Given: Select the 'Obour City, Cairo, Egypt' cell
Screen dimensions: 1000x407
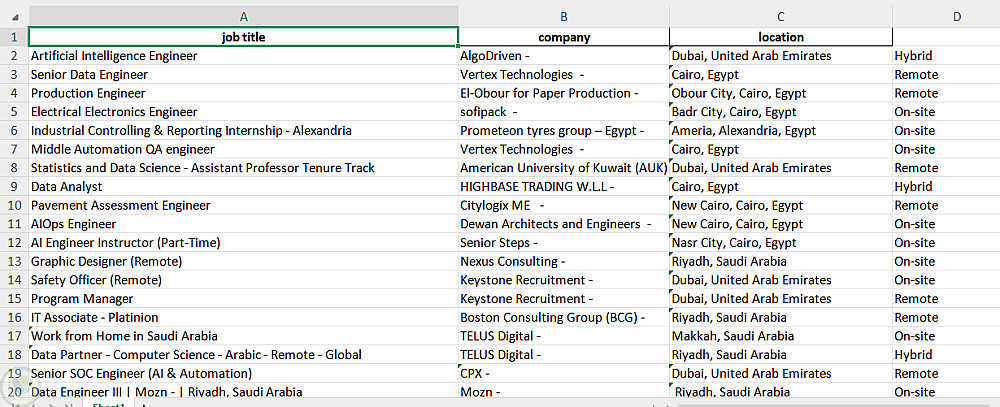Looking at the screenshot, I should [781, 93].
